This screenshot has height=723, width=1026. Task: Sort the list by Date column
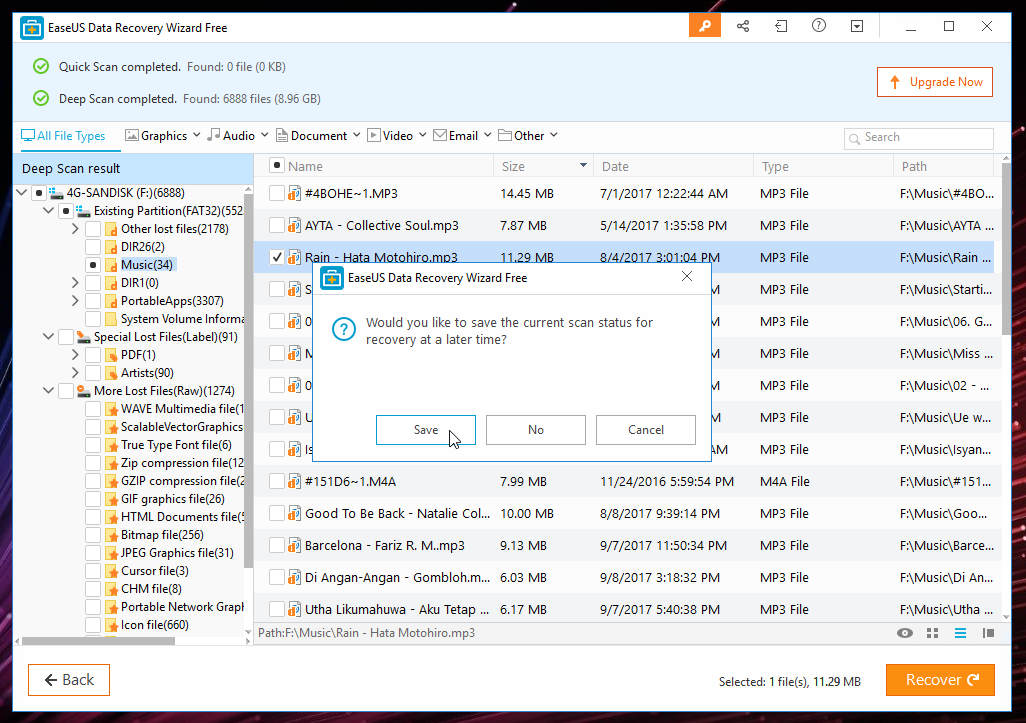[673, 166]
